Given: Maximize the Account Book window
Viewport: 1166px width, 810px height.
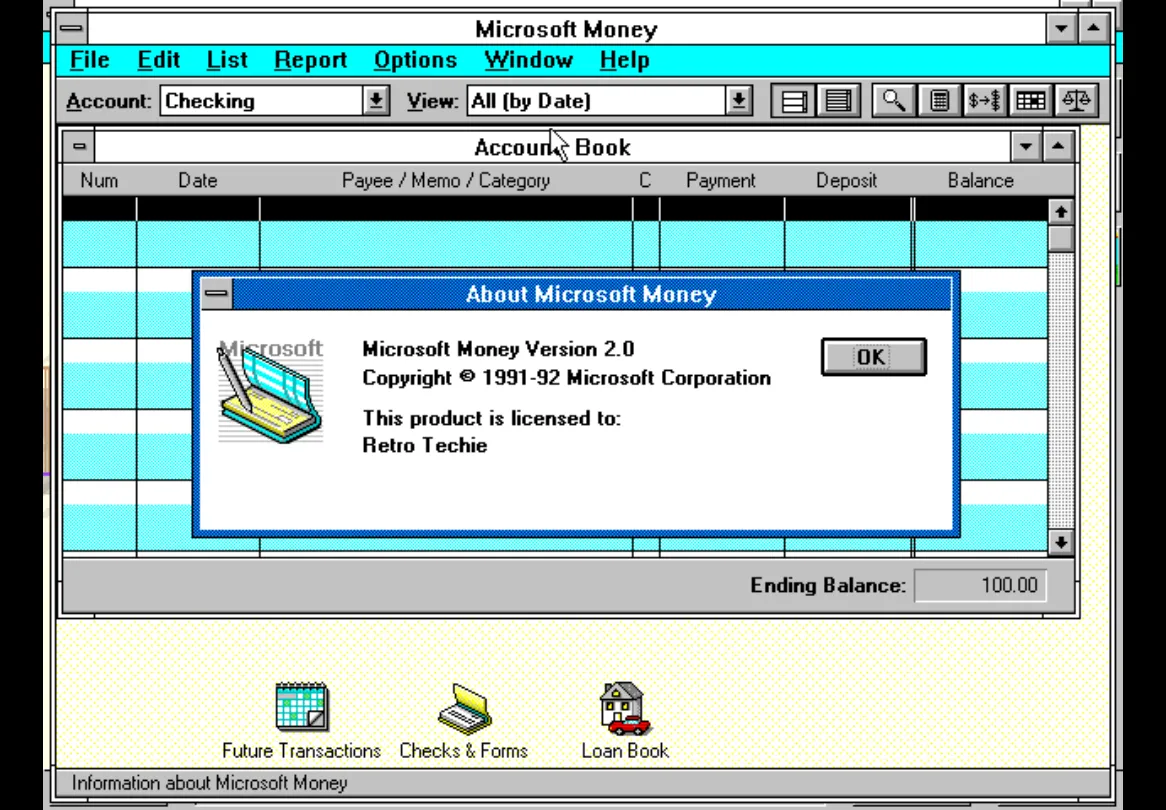Looking at the screenshot, I should click(1057, 147).
